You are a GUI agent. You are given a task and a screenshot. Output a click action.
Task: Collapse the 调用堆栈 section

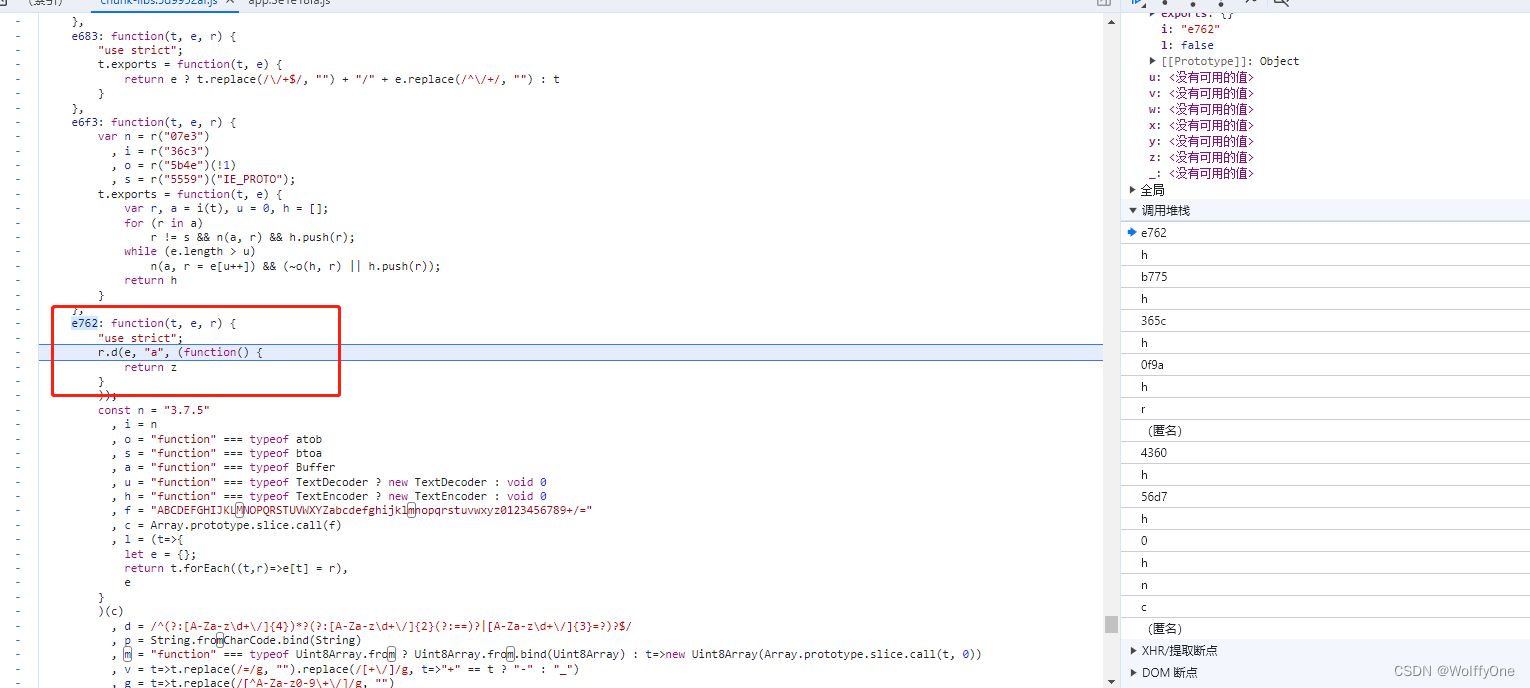click(x=1132, y=210)
